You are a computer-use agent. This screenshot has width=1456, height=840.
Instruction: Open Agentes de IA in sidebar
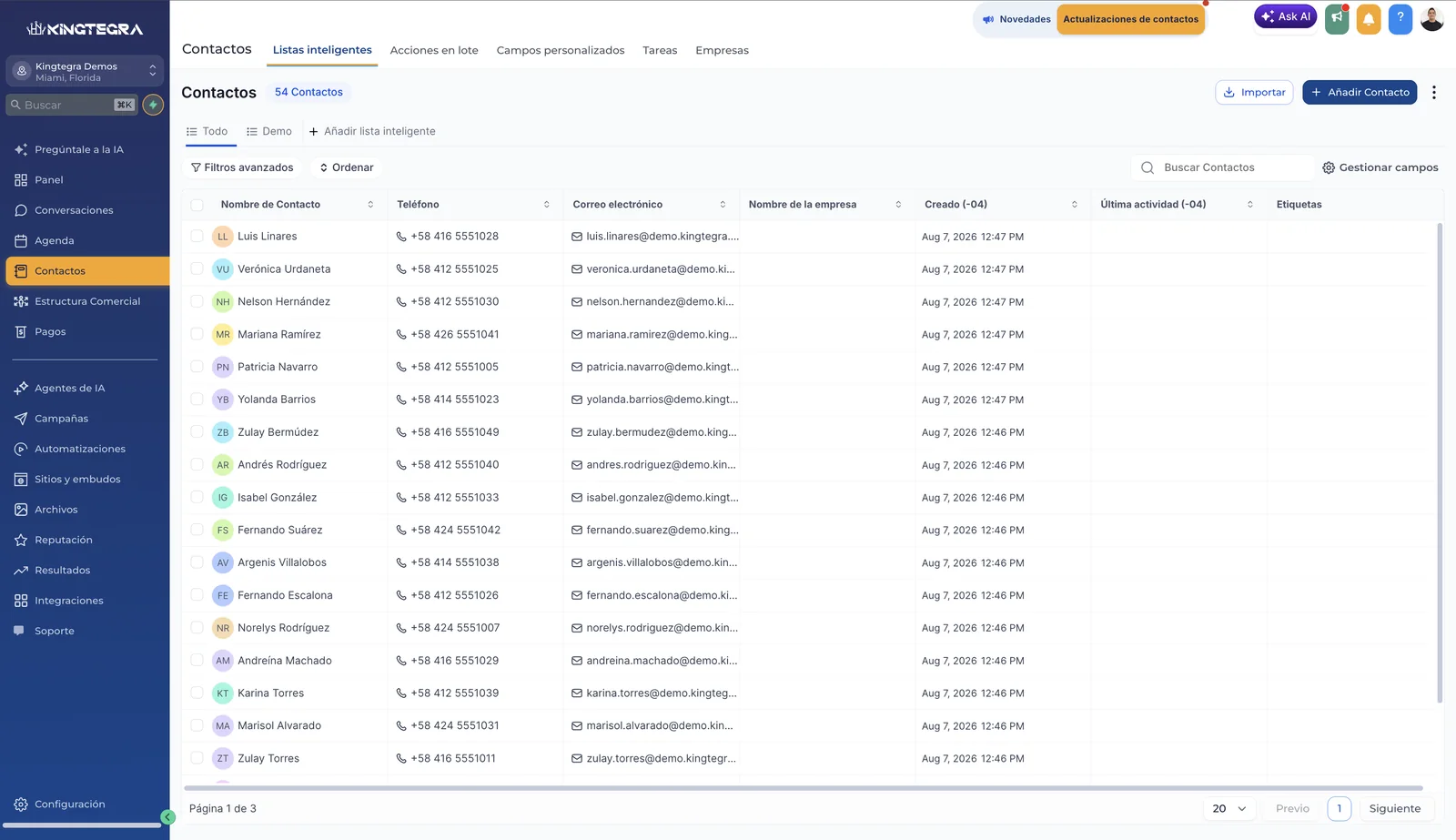point(69,389)
